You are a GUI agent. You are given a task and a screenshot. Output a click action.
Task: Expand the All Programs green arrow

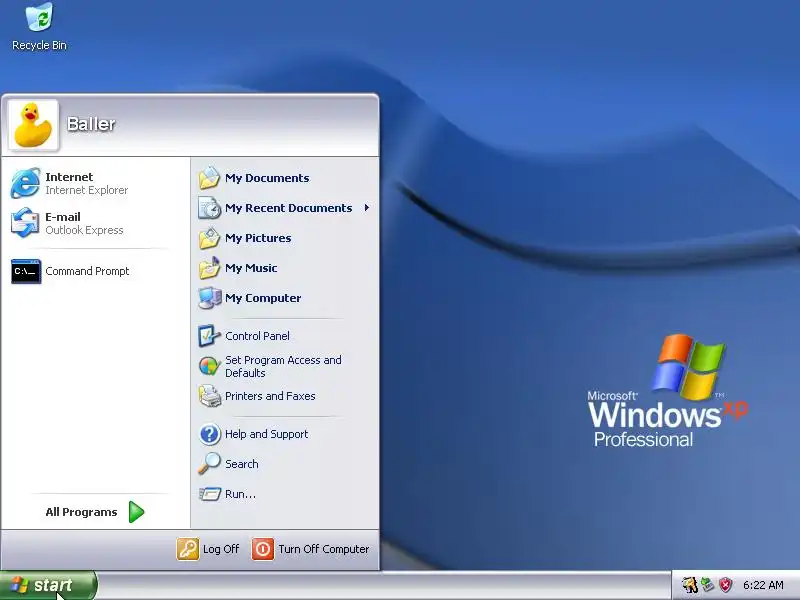[x=136, y=512]
